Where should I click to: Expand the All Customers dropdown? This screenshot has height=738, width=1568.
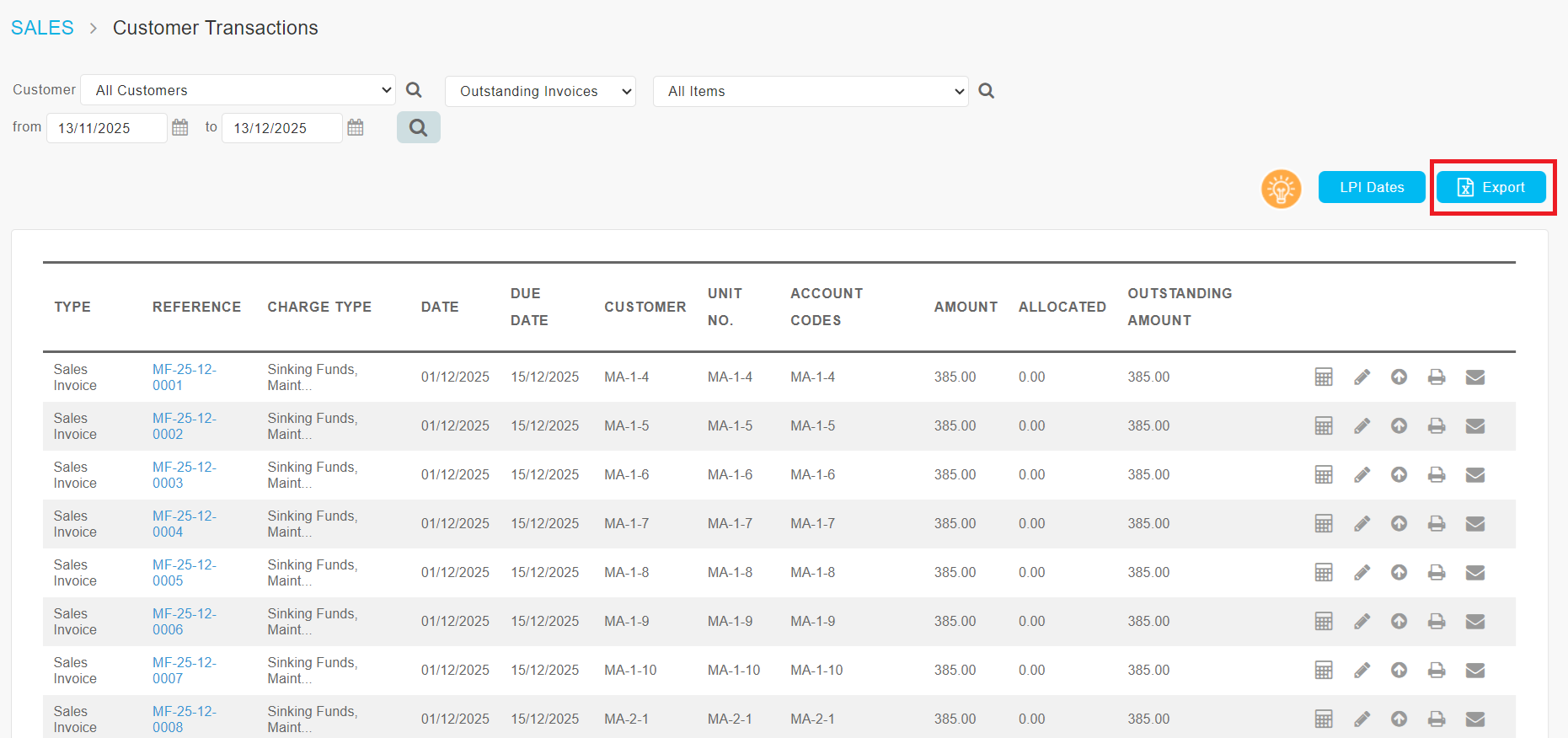[x=238, y=90]
